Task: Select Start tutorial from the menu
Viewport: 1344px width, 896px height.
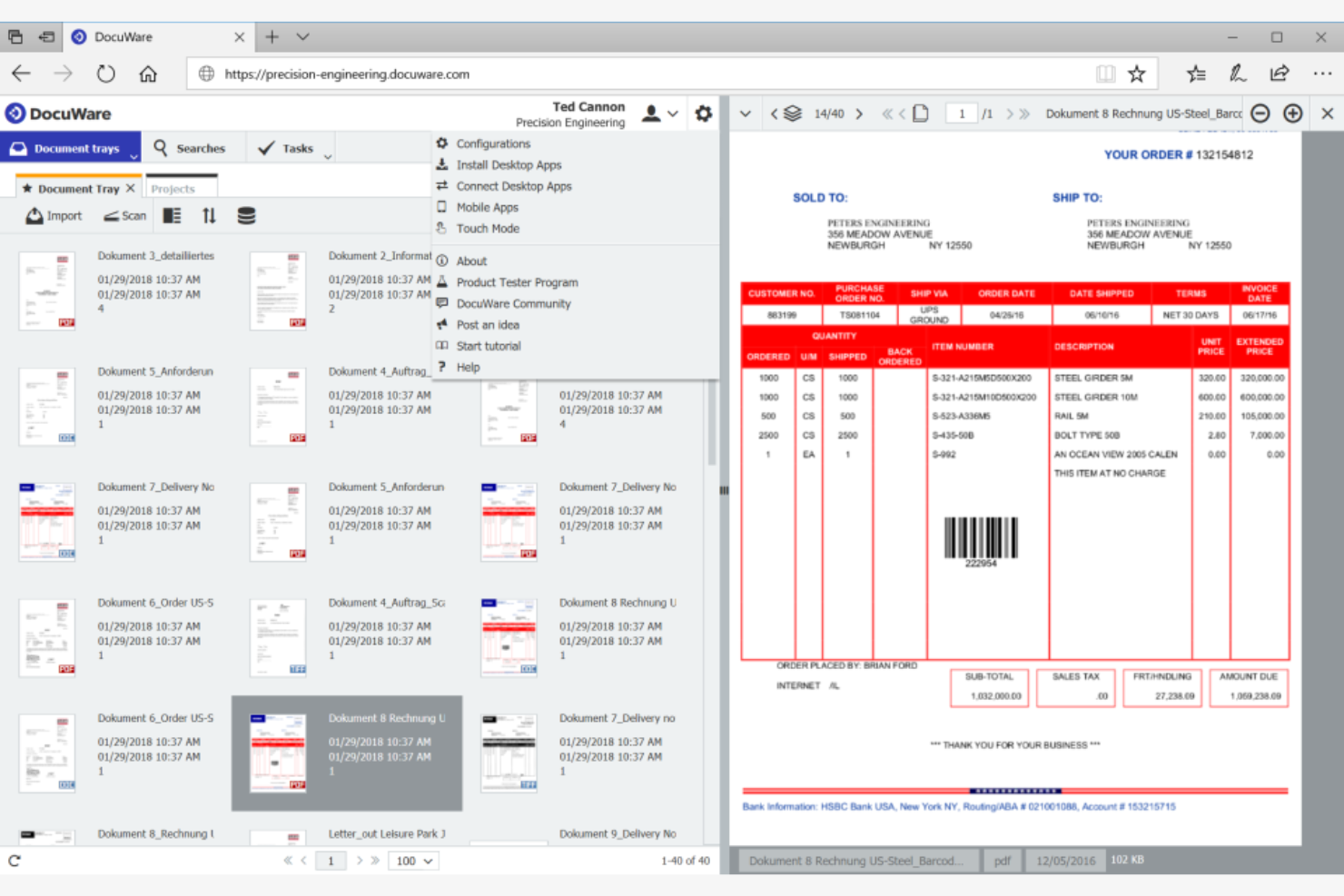Action: (489, 345)
